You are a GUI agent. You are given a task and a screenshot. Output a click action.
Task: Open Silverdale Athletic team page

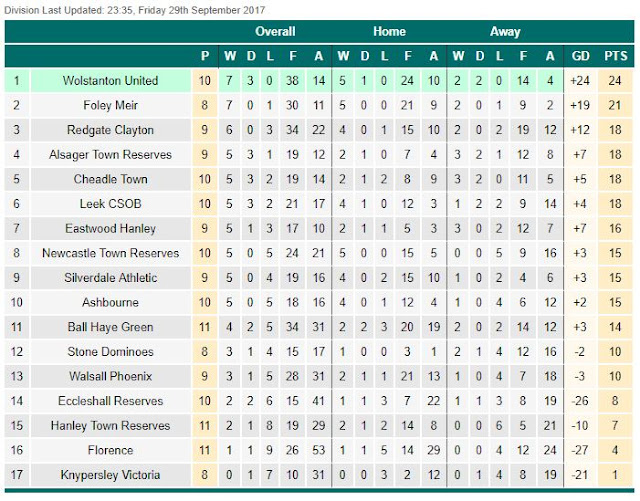(110, 278)
